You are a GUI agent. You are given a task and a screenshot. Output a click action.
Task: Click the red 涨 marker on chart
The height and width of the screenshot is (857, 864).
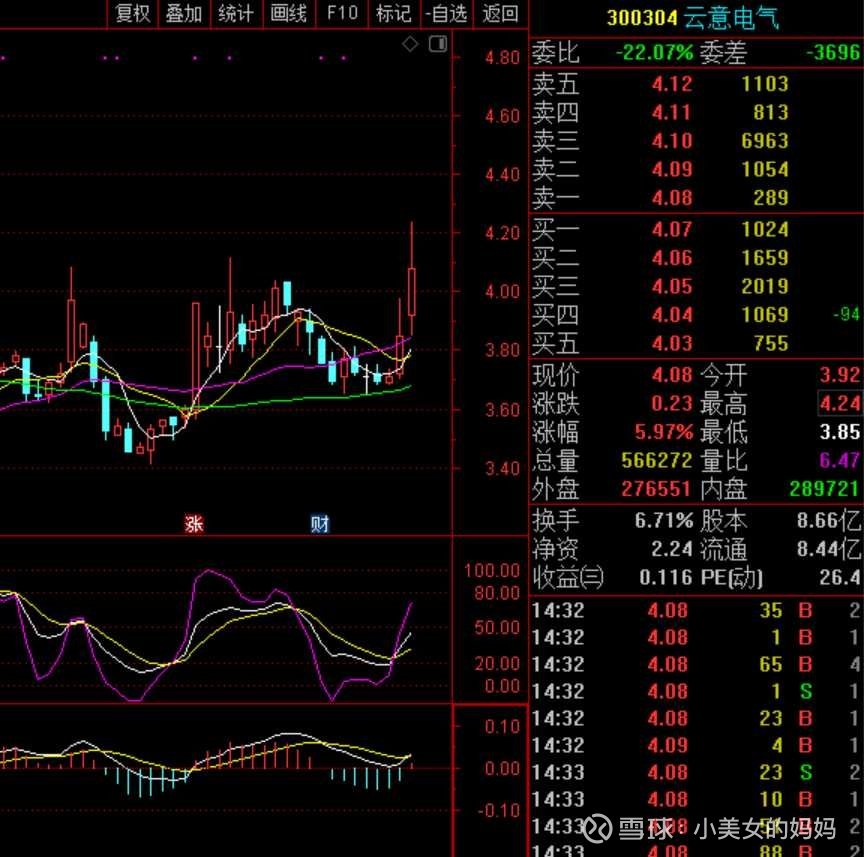coord(193,524)
